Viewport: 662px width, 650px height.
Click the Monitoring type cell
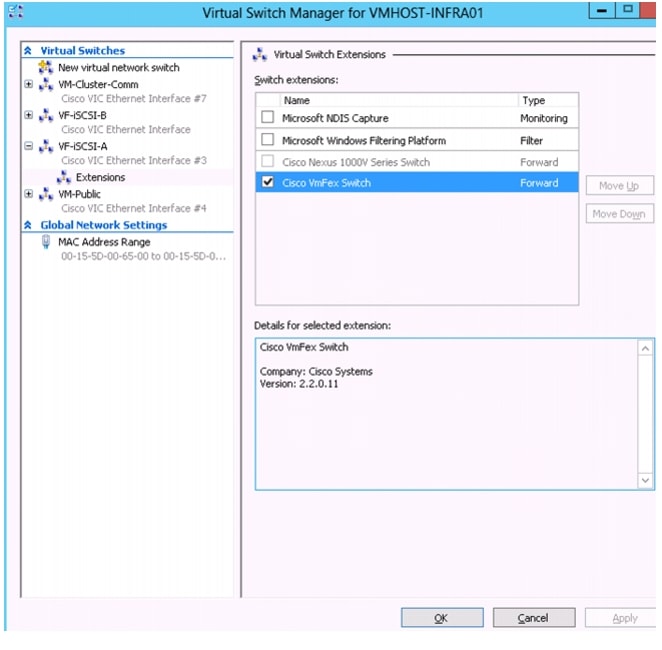coord(544,118)
